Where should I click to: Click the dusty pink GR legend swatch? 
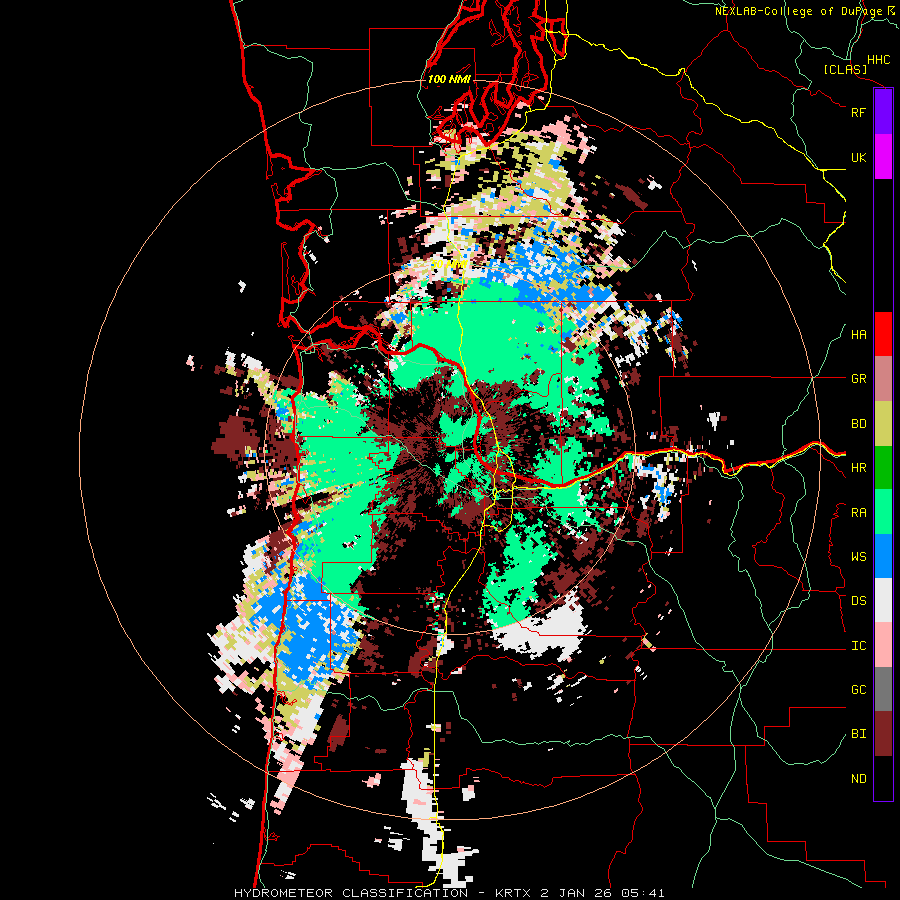[x=883, y=378]
